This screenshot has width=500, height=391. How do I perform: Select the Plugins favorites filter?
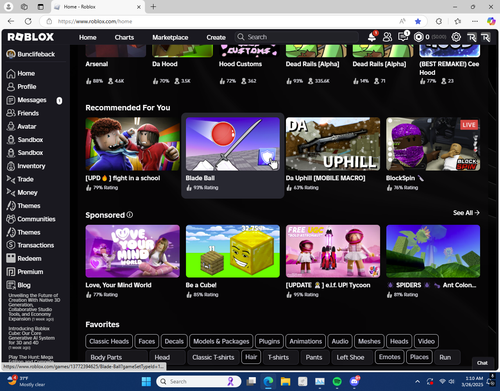269,341
